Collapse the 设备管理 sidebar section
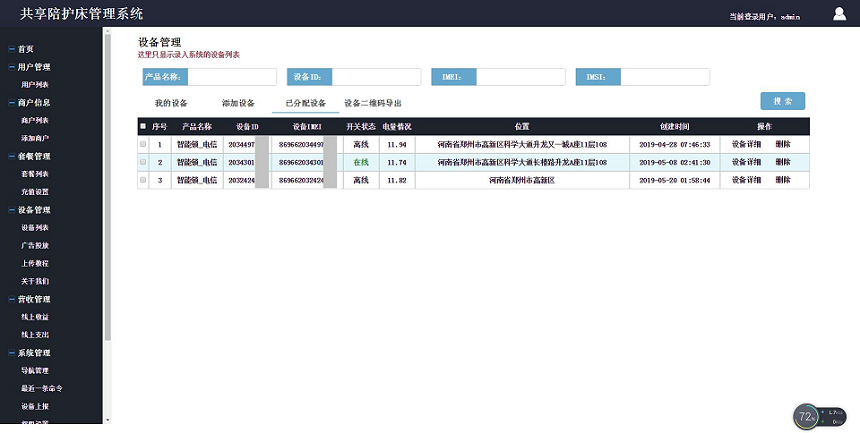Image resolution: width=860 pixels, height=433 pixels. pos(11,210)
